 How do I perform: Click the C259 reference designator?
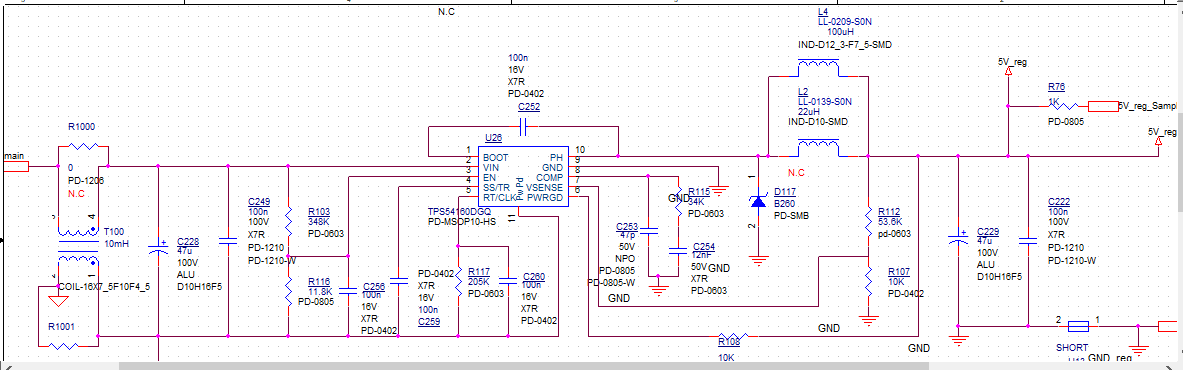(429, 321)
